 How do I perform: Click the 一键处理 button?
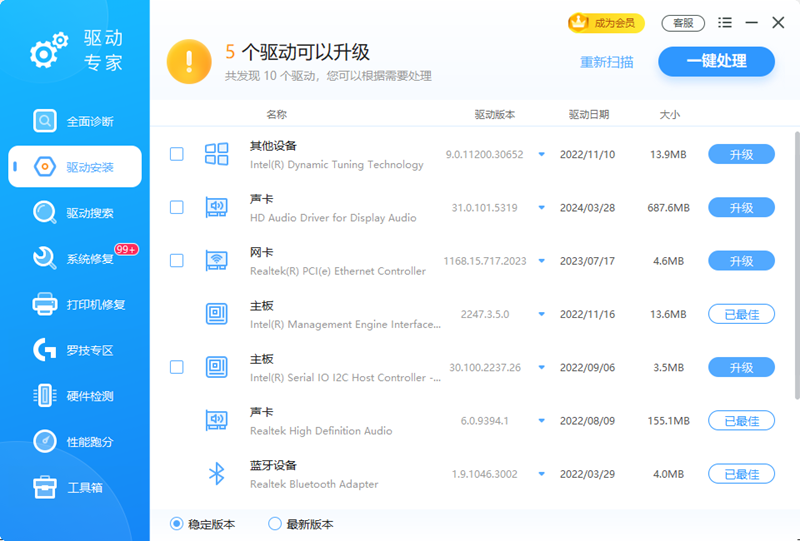pyautogui.click(x=716, y=61)
